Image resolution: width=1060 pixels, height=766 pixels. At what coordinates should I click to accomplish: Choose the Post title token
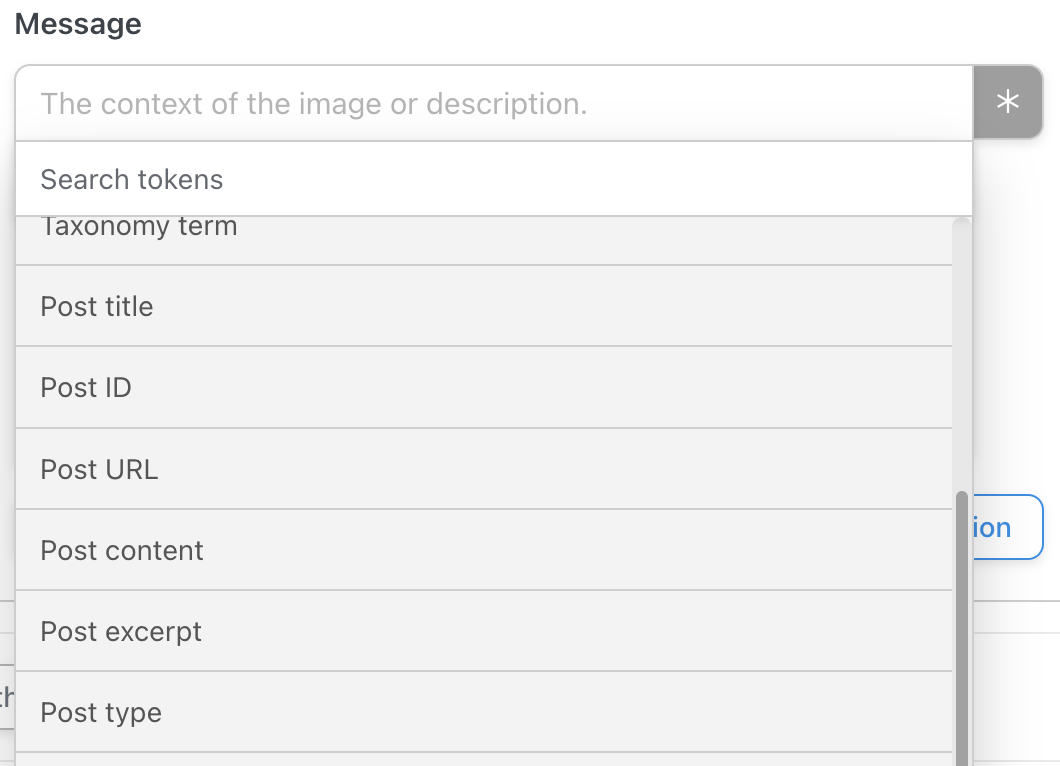click(484, 306)
